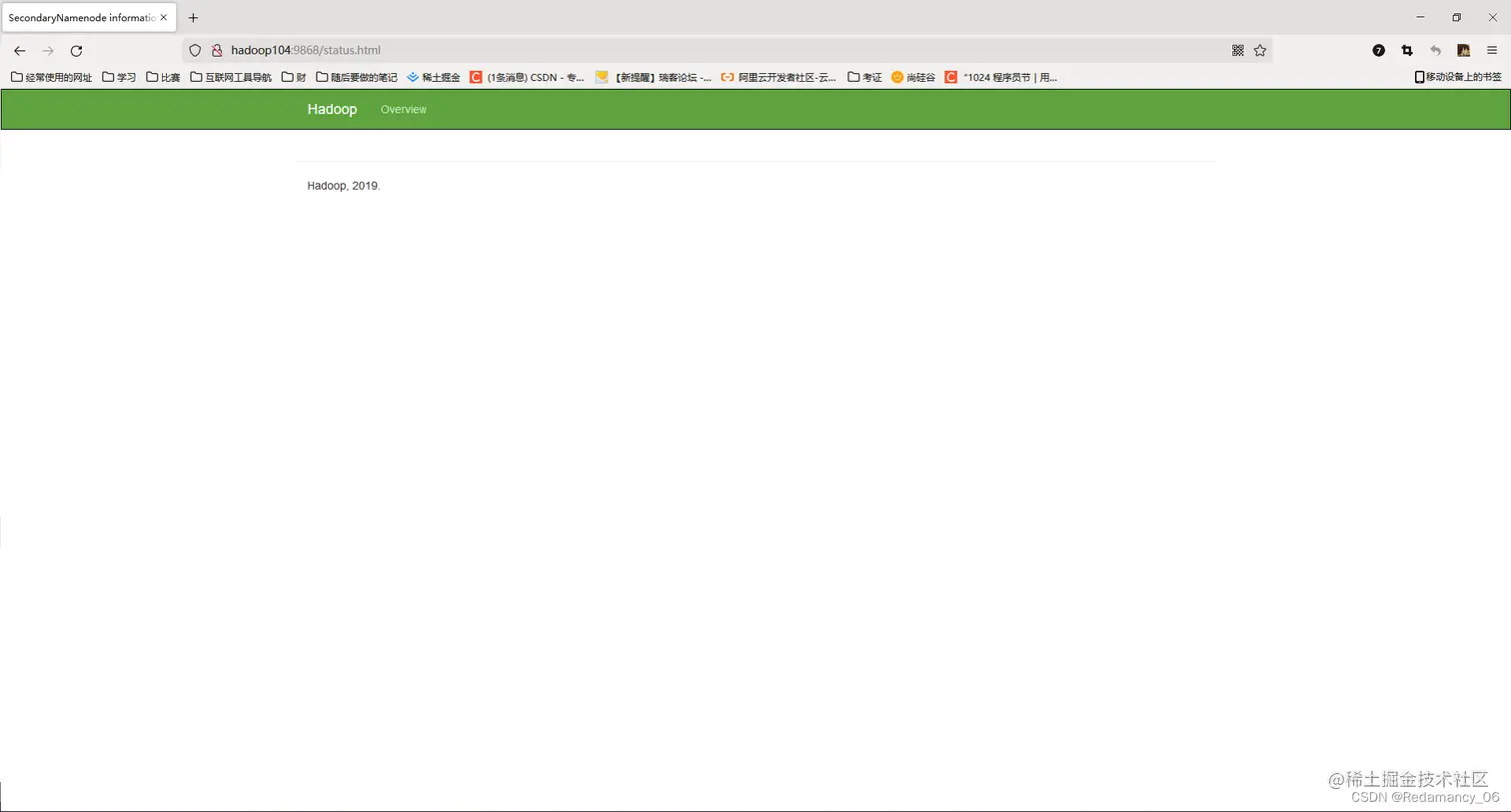This screenshot has width=1511, height=812.
Task: Reload the status.html page
Action: [x=76, y=50]
